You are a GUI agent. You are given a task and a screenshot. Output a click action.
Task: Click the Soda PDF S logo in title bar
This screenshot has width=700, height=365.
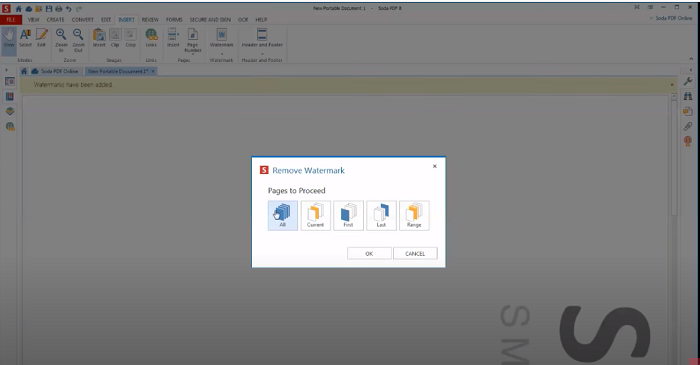pos(6,9)
